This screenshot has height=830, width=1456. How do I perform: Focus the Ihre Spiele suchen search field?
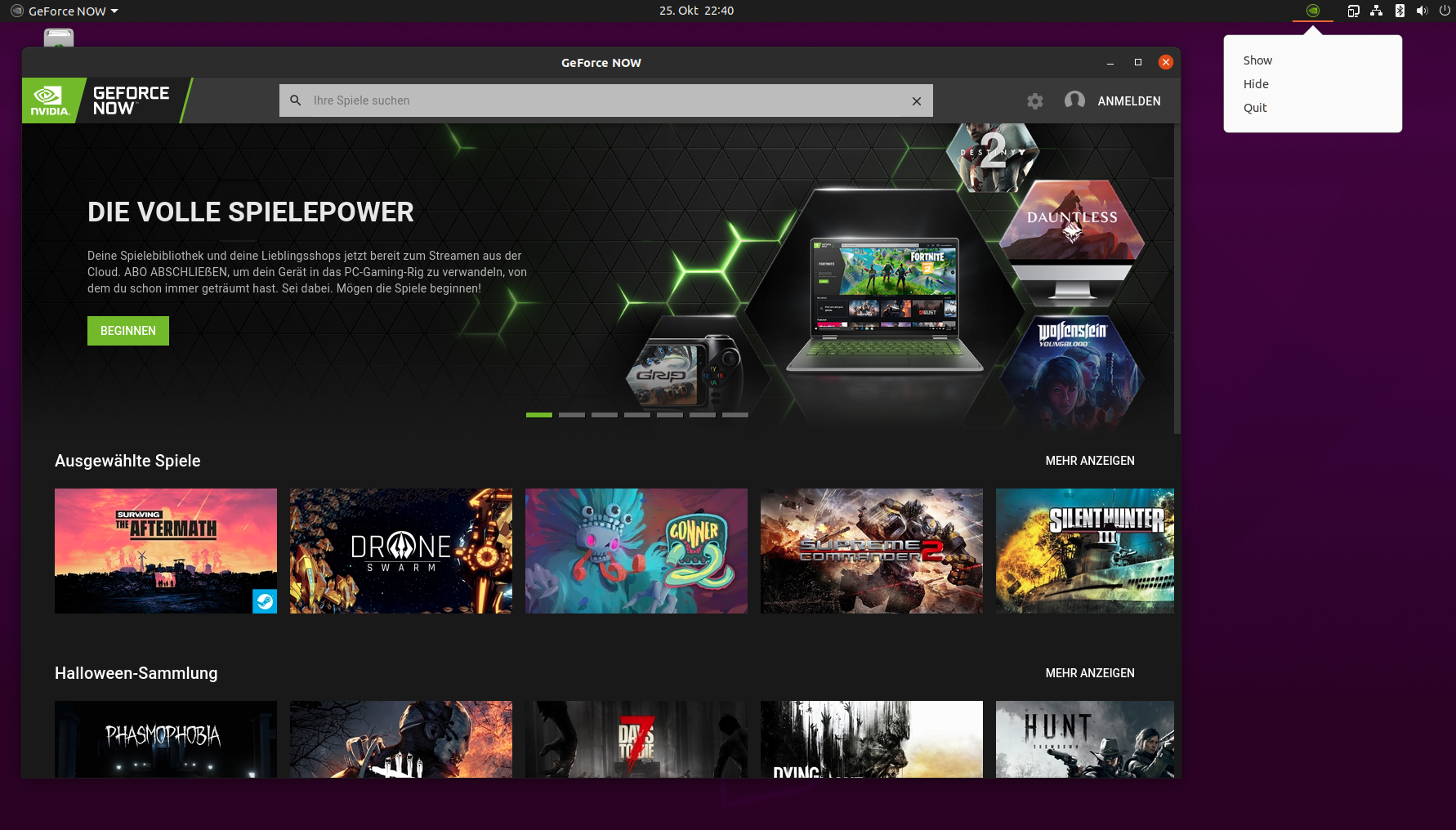(606, 100)
